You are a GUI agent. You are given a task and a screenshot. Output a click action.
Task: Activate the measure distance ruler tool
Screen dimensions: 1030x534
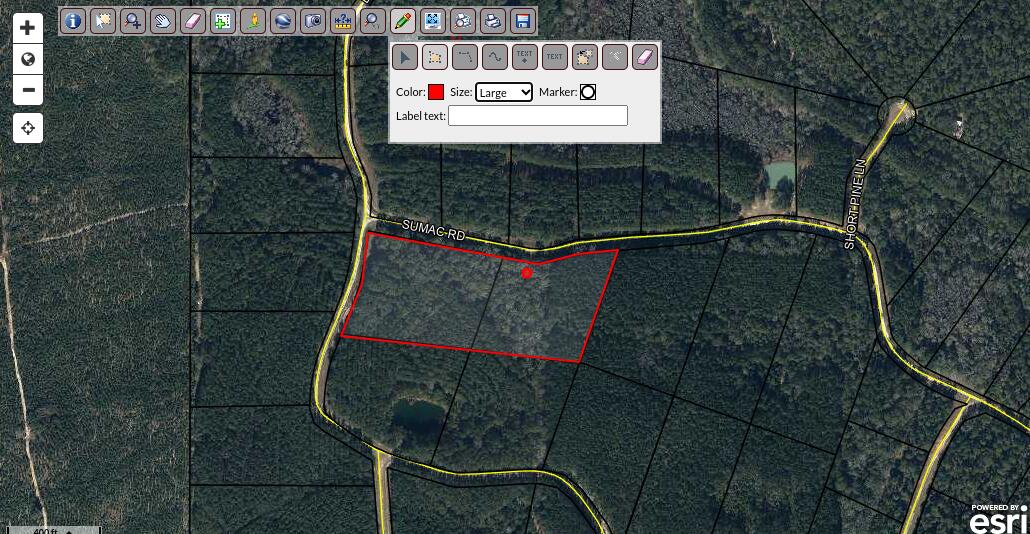click(x=343, y=21)
